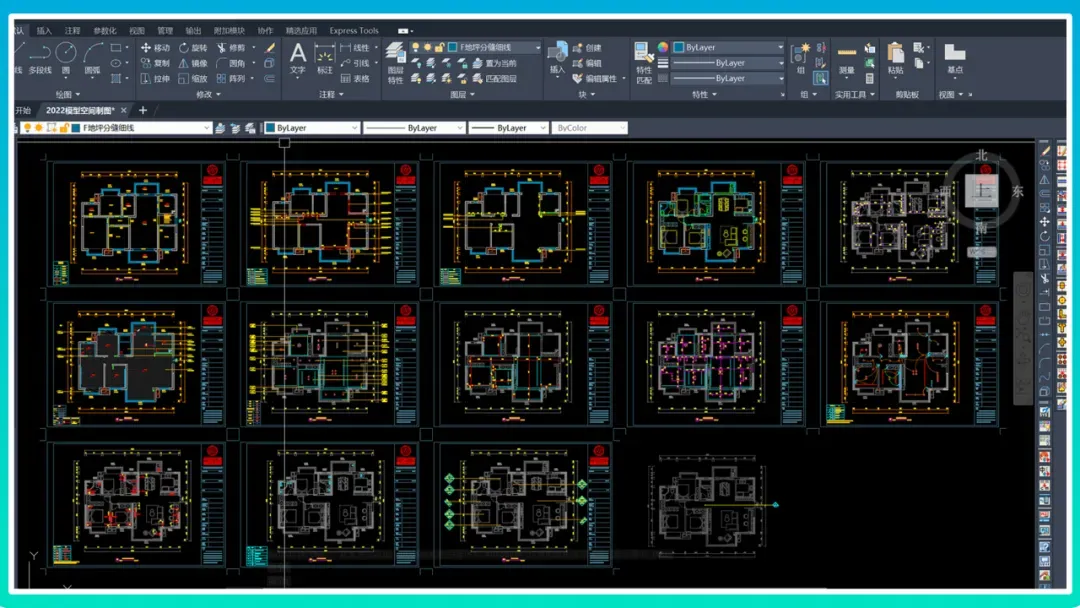
Task: Toggle padlock in the lower layer toolbar
Action: pos(64,128)
